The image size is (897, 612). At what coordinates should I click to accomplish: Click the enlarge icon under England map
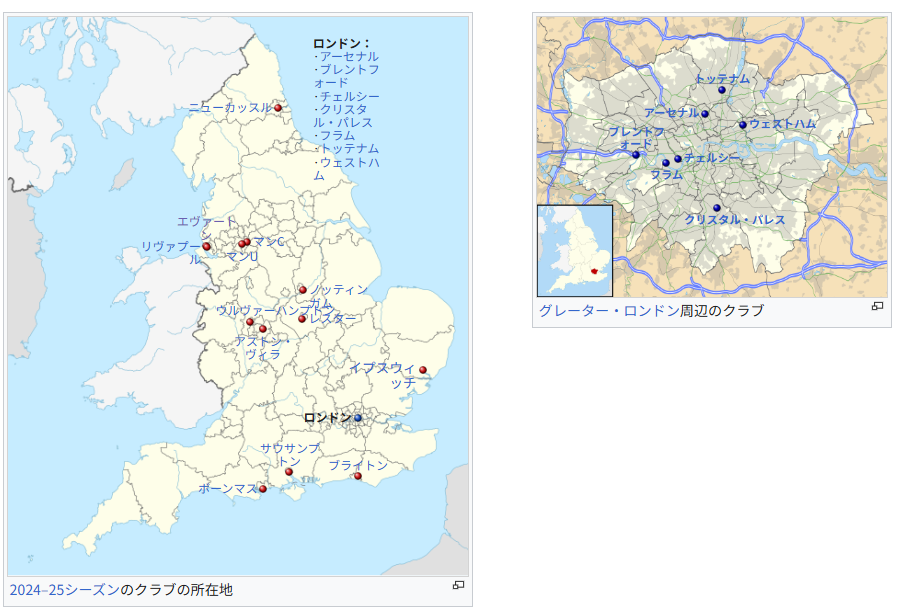458,585
